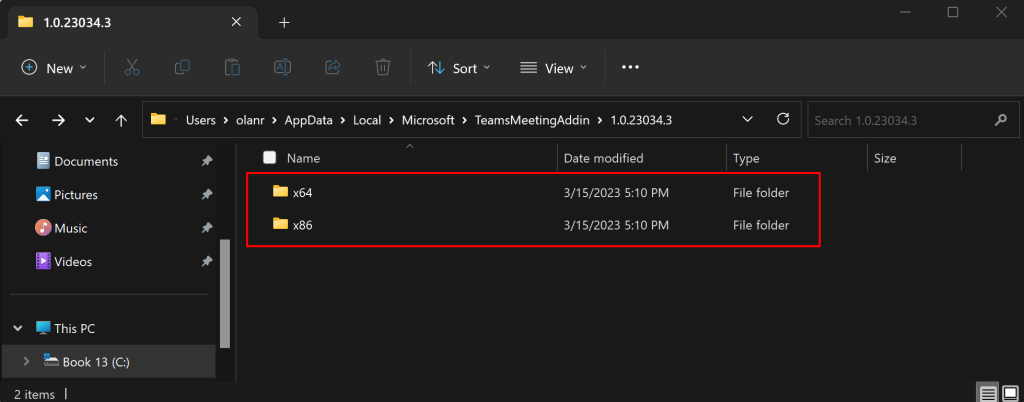Screen dimensions: 1024x402
Task: Tick the select-all checkbox beside Name
Action: pyautogui.click(x=269, y=158)
